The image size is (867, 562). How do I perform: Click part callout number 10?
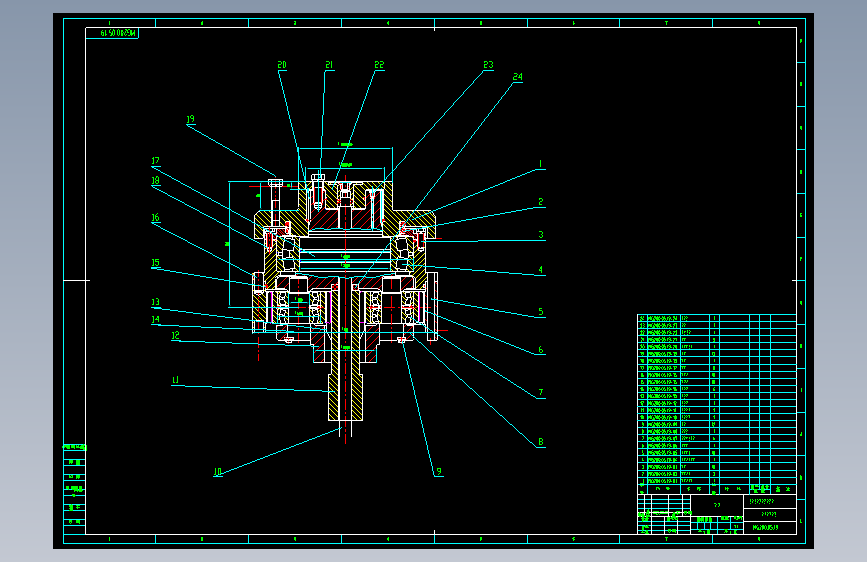(x=217, y=471)
